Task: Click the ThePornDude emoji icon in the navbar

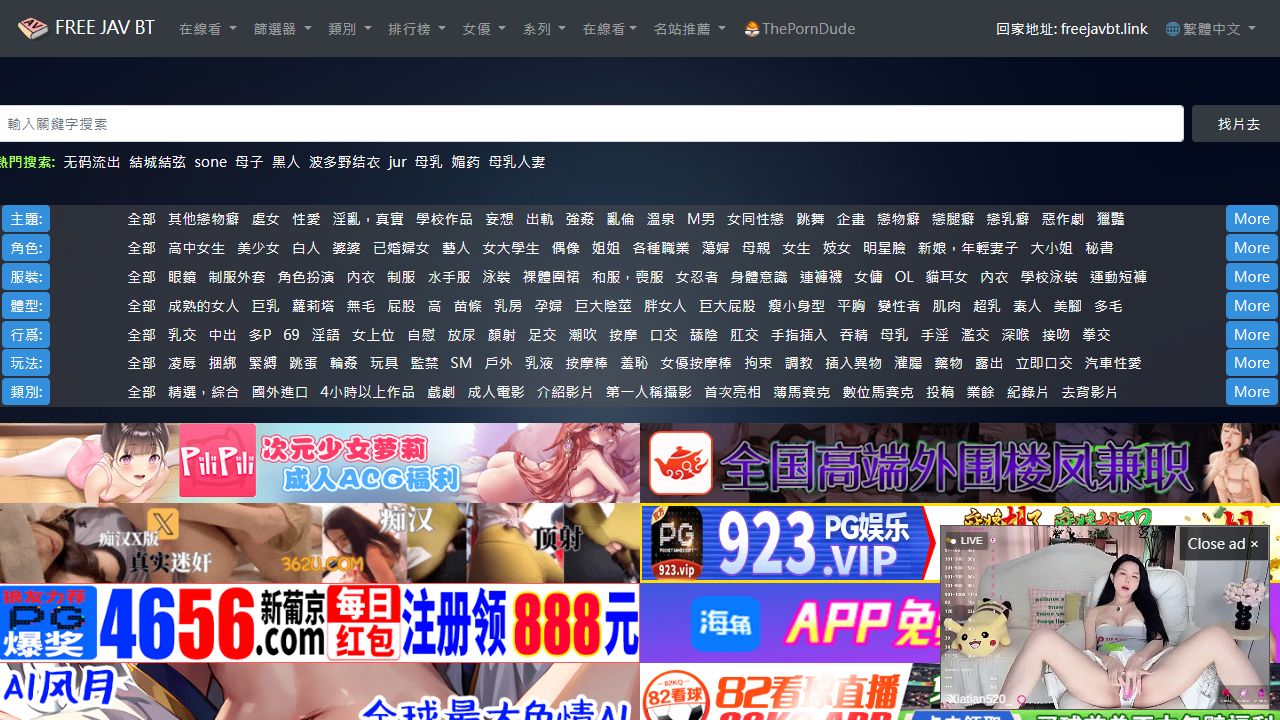Action: pyautogui.click(x=752, y=29)
